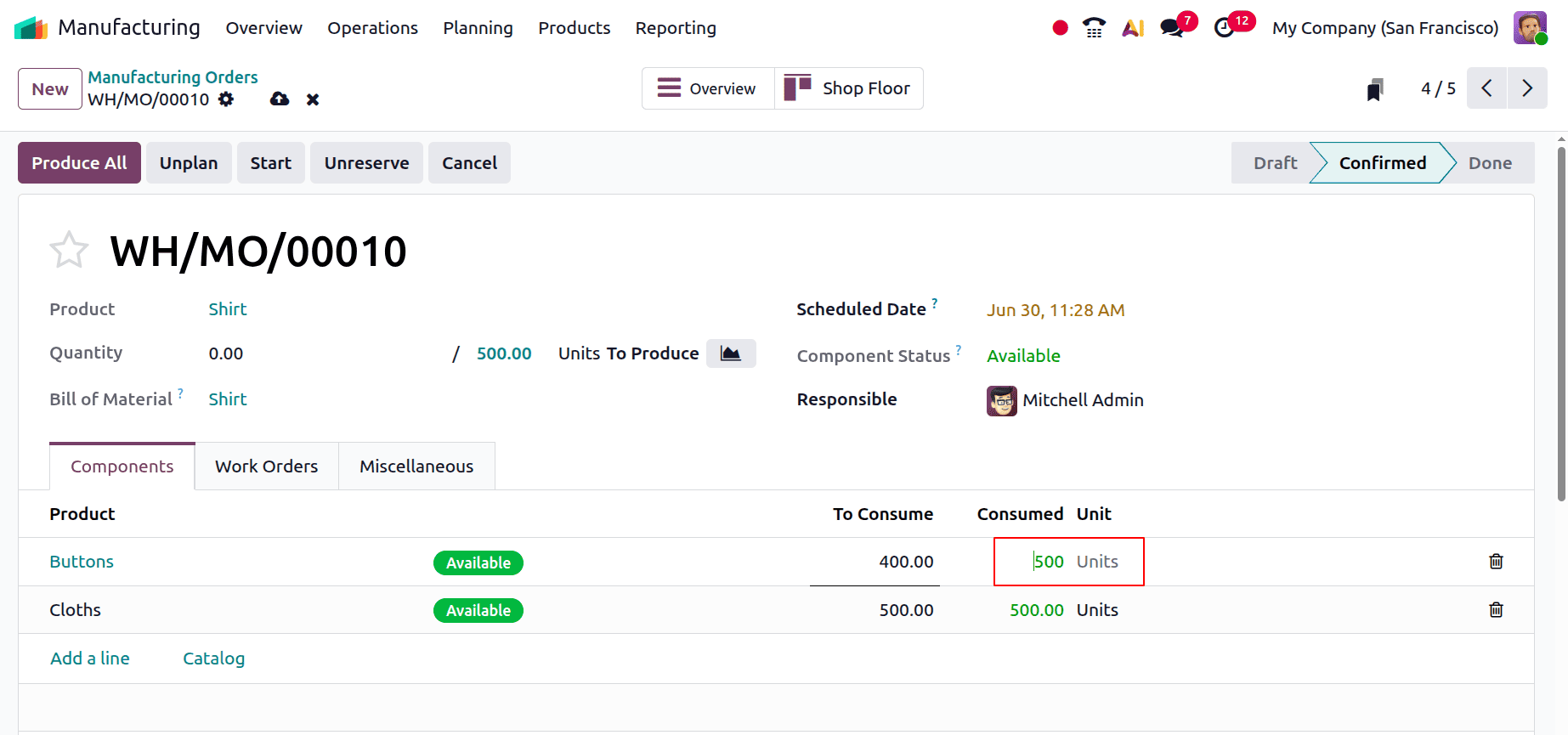Viewport: 1568px width, 735px height.
Task: Open the messages chat icon
Action: click(1172, 28)
